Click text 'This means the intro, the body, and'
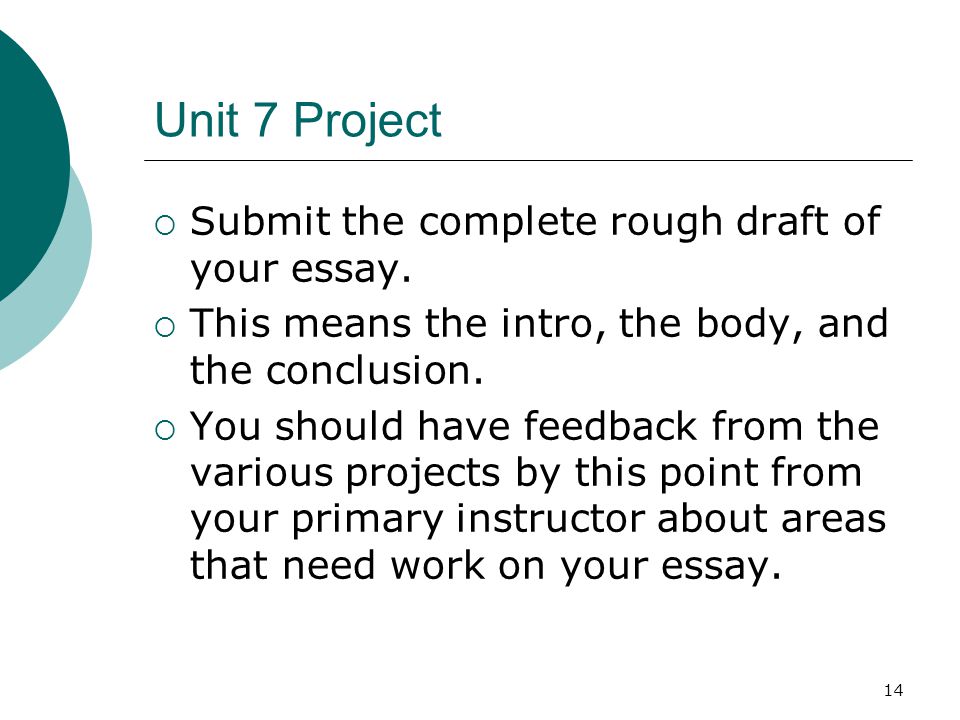Image resolution: width=960 pixels, height=720 pixels. tap(539, 324)
